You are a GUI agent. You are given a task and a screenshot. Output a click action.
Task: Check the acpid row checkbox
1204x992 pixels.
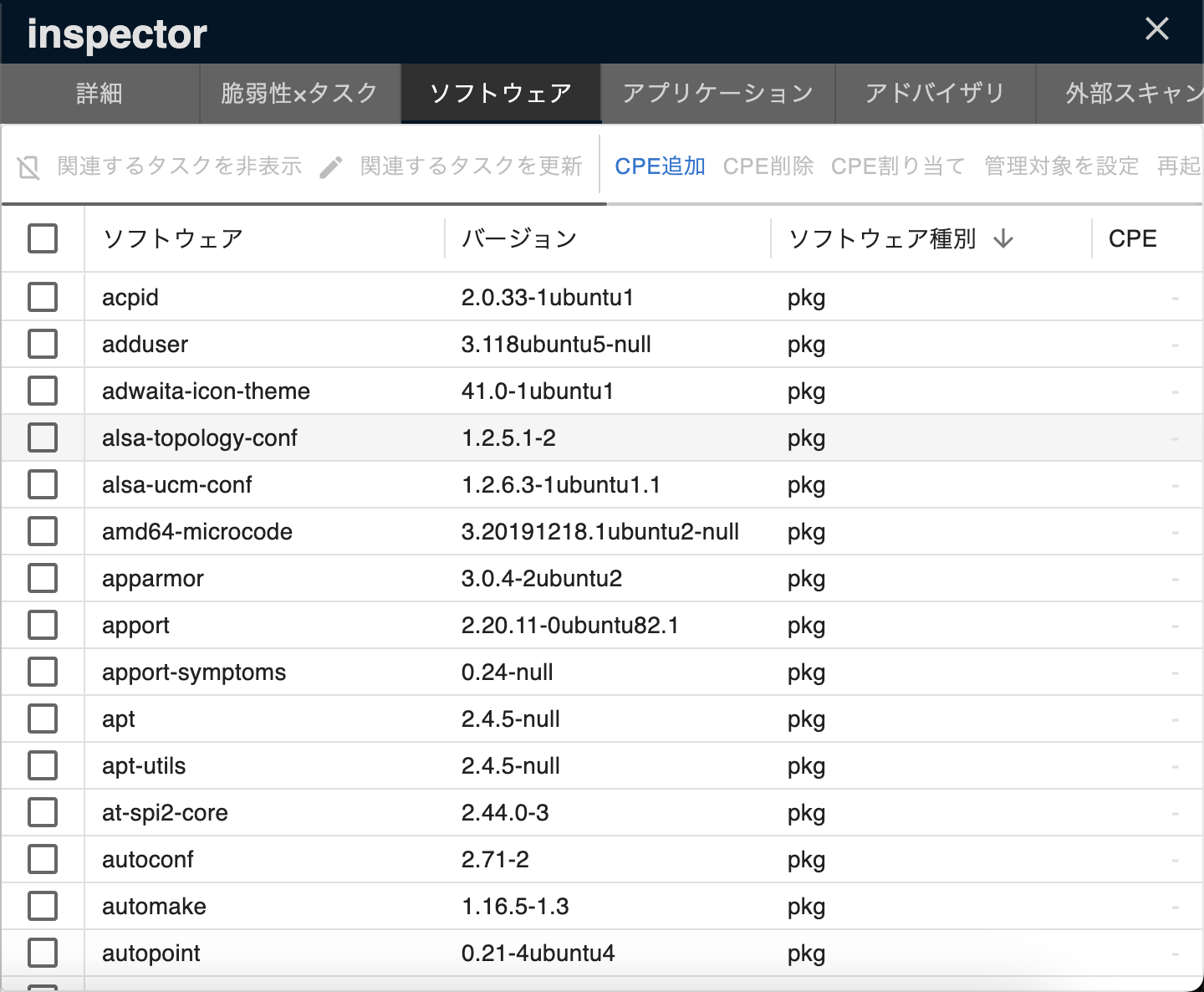[43, 297]
